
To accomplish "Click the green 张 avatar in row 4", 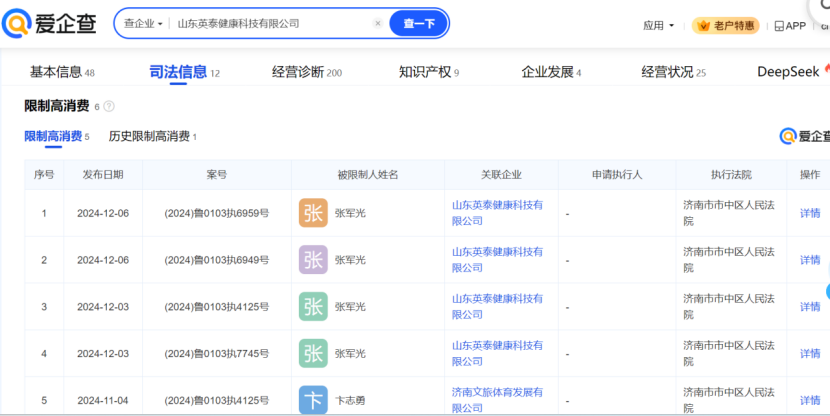I will [x=313, y=353].
